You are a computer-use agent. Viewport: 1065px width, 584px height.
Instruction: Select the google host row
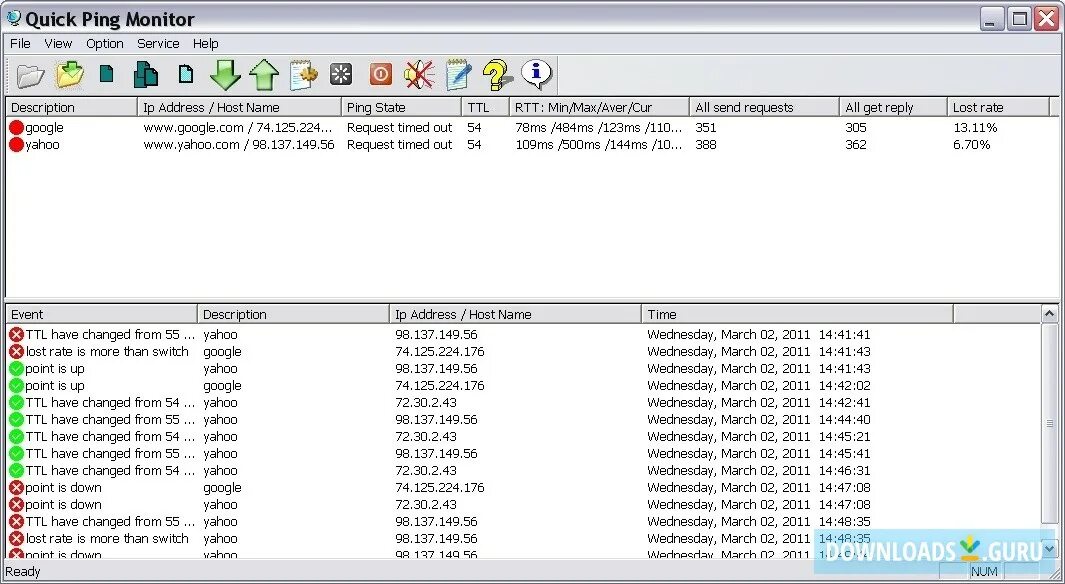click(532, 128)
